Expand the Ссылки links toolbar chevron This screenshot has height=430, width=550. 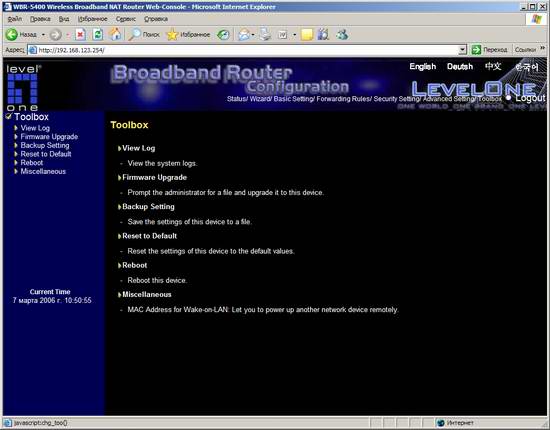(x=542, y=48)
